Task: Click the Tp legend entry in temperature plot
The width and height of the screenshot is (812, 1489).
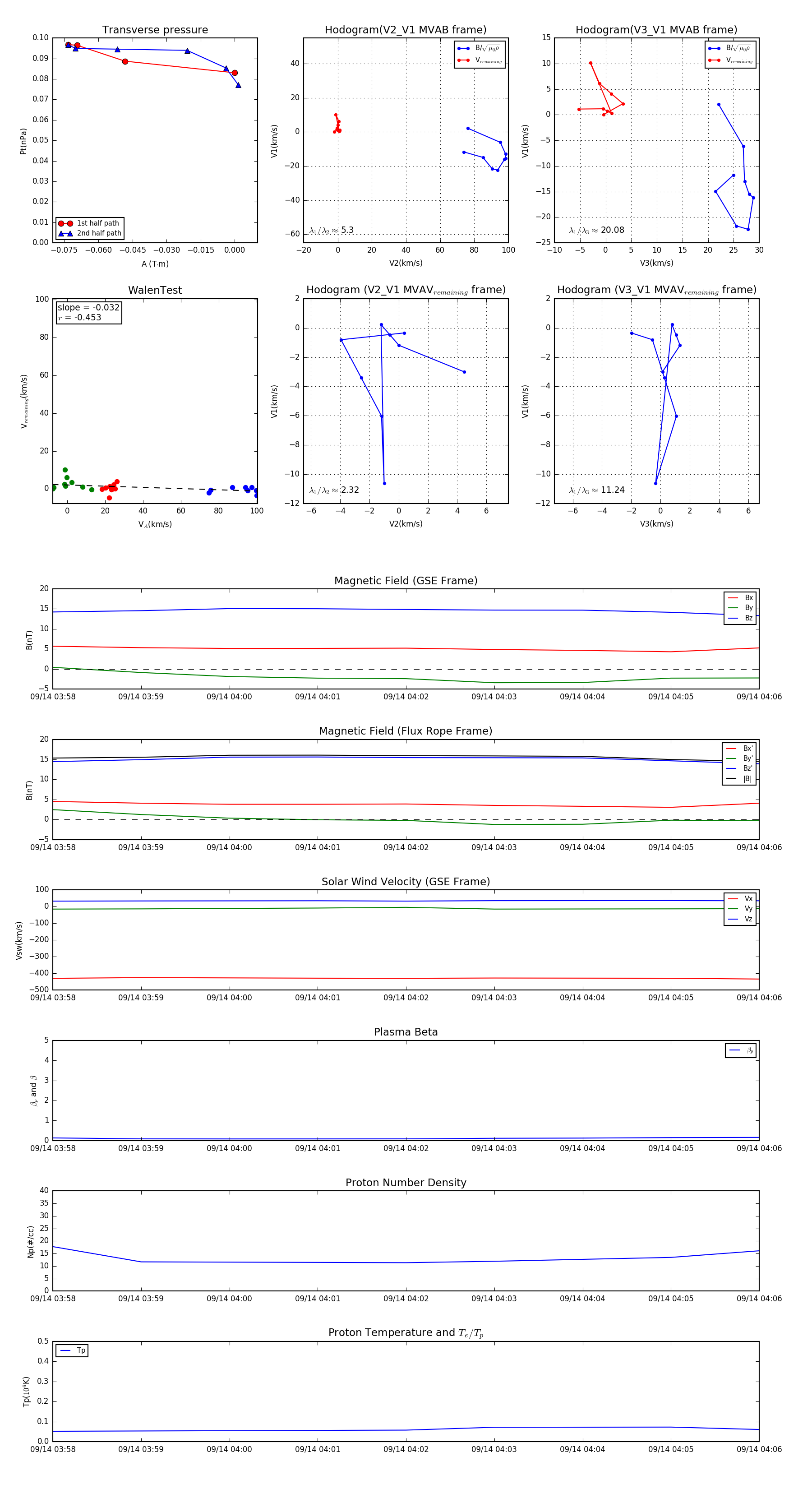Action: (72, 1351)
